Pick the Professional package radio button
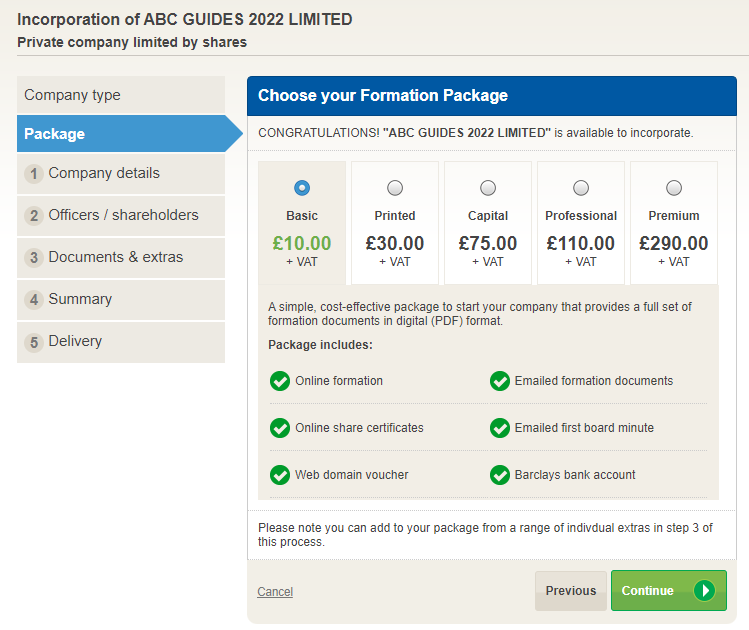The height and width of the screenshot is (630, 749). 581,188
